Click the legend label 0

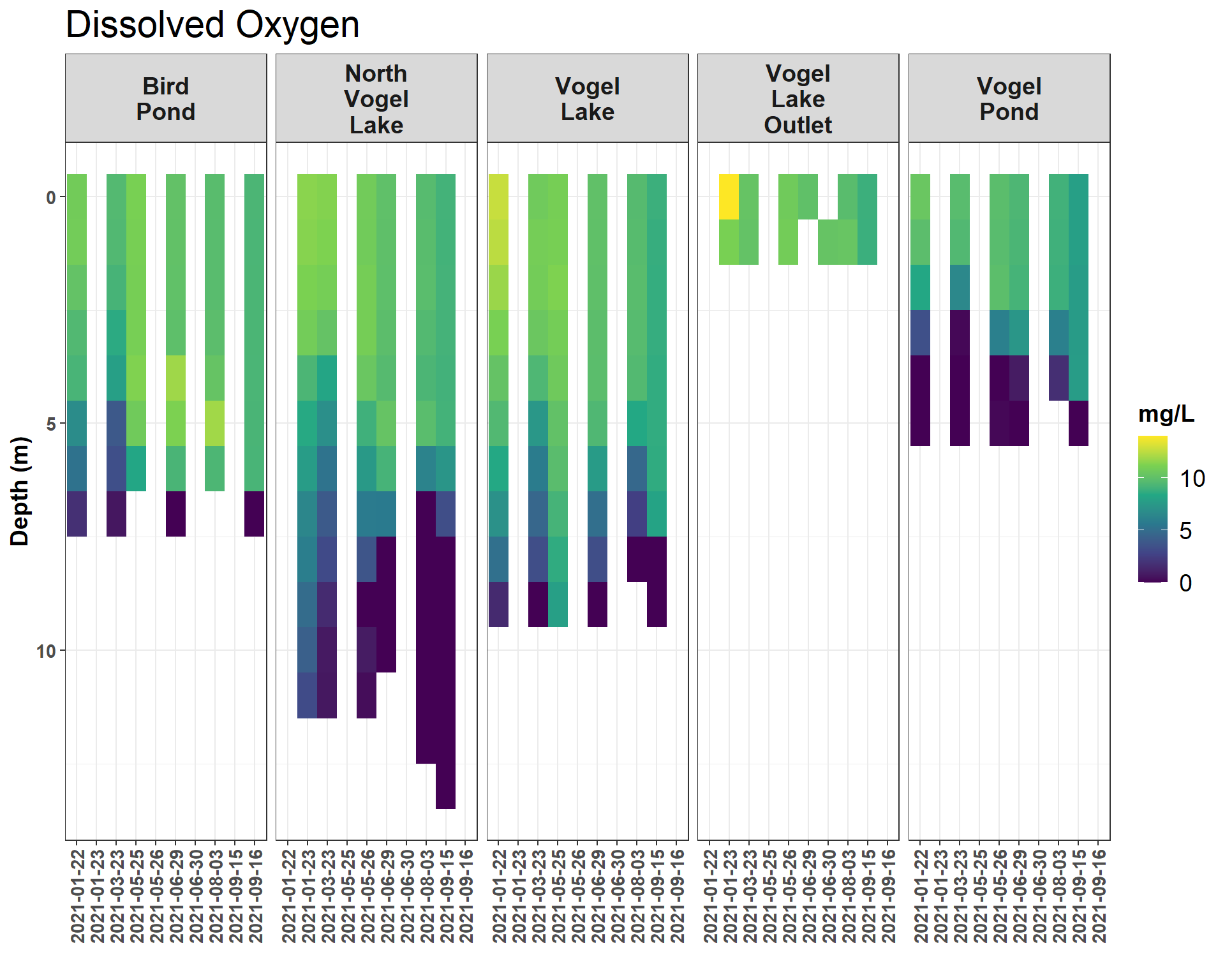(x=1185, y=583)
